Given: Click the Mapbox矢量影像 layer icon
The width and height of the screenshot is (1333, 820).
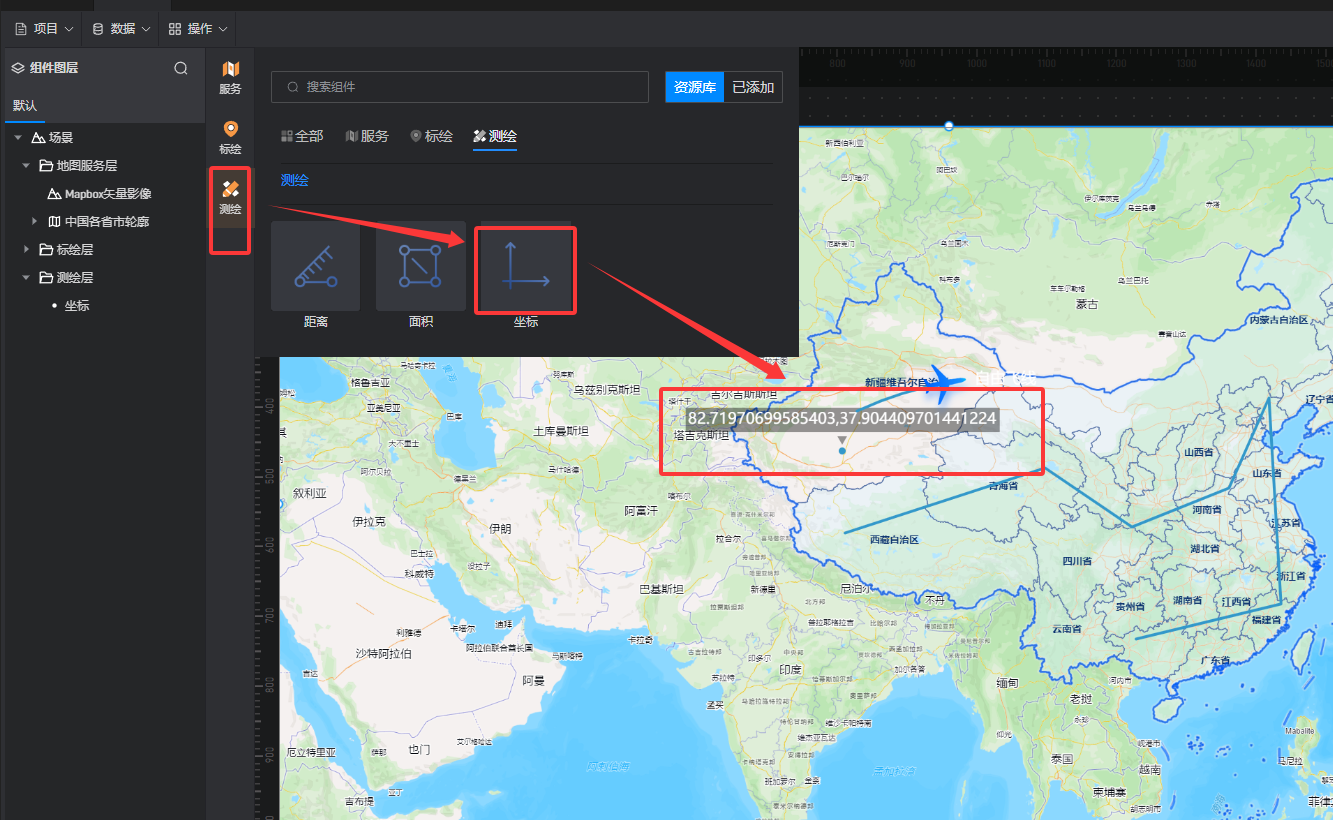Looking at the screenshot, I should (55, 193).
